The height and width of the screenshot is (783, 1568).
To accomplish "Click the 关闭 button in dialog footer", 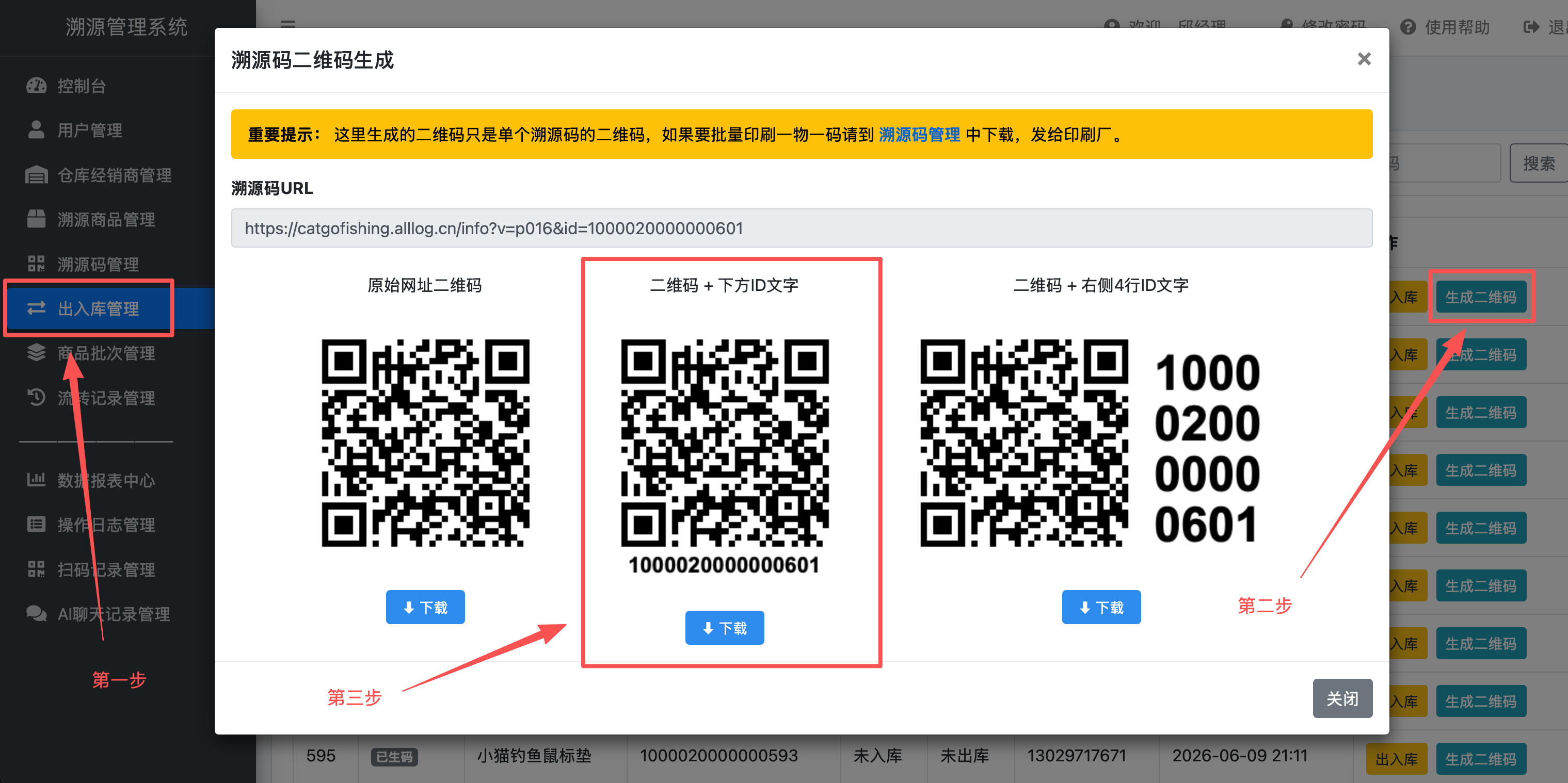I will [1342, 698].
